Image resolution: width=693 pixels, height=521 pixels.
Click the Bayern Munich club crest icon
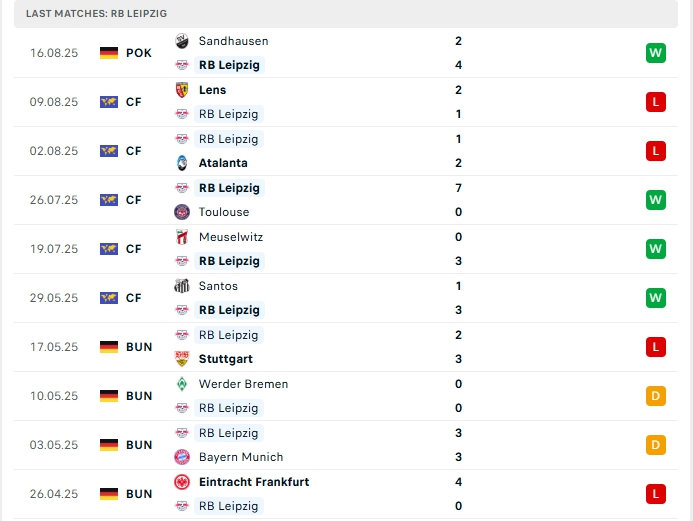click(x=182, y=457)
